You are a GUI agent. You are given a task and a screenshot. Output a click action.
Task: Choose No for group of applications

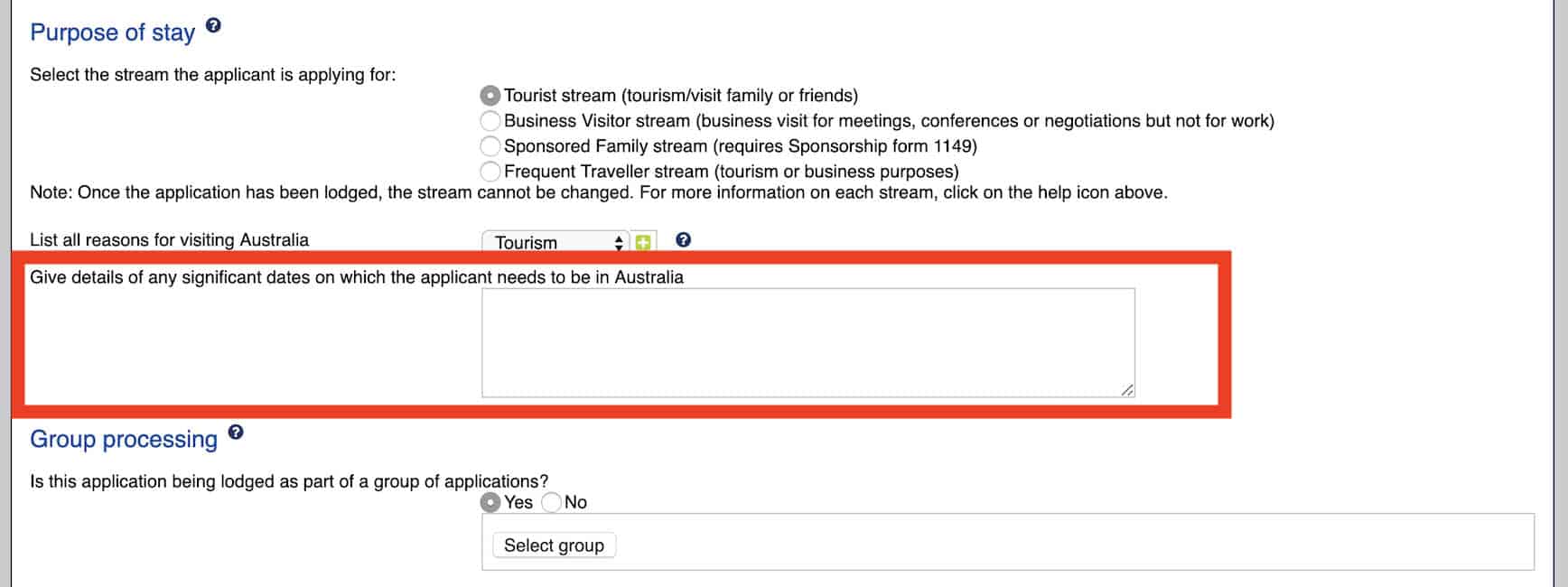[551, 503]
